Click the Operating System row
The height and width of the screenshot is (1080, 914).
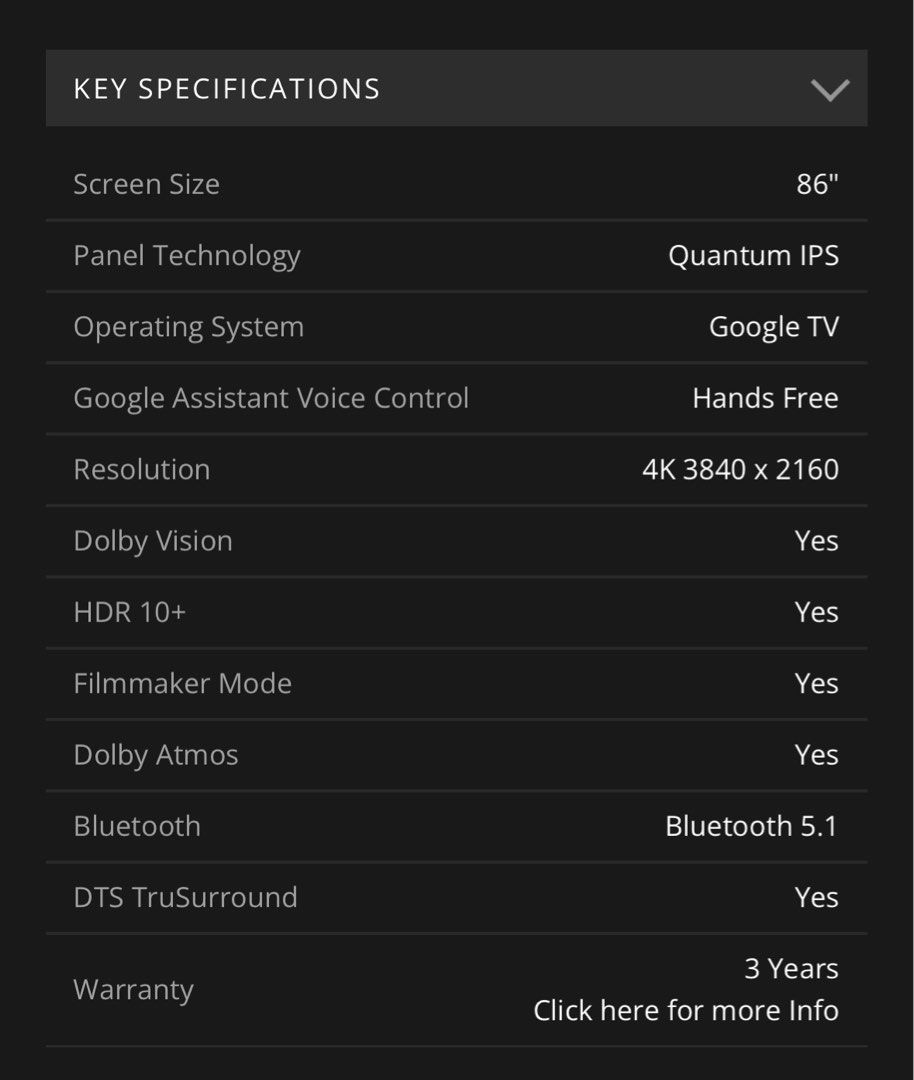[x=188, y=326]
